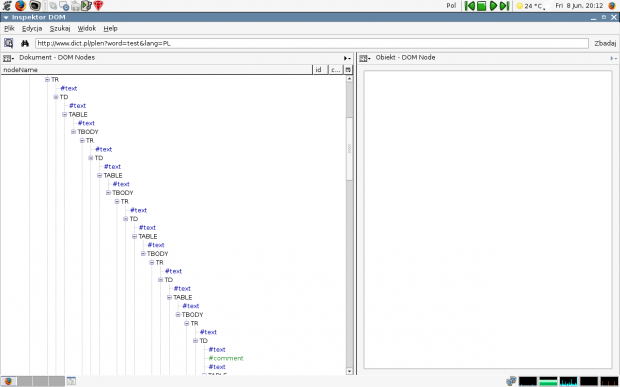Image resolution: width=620 pixels, height=387 pixels.
Task: Click the printer-like launcher icon in the top panel
Action: [x=75, y=6]
